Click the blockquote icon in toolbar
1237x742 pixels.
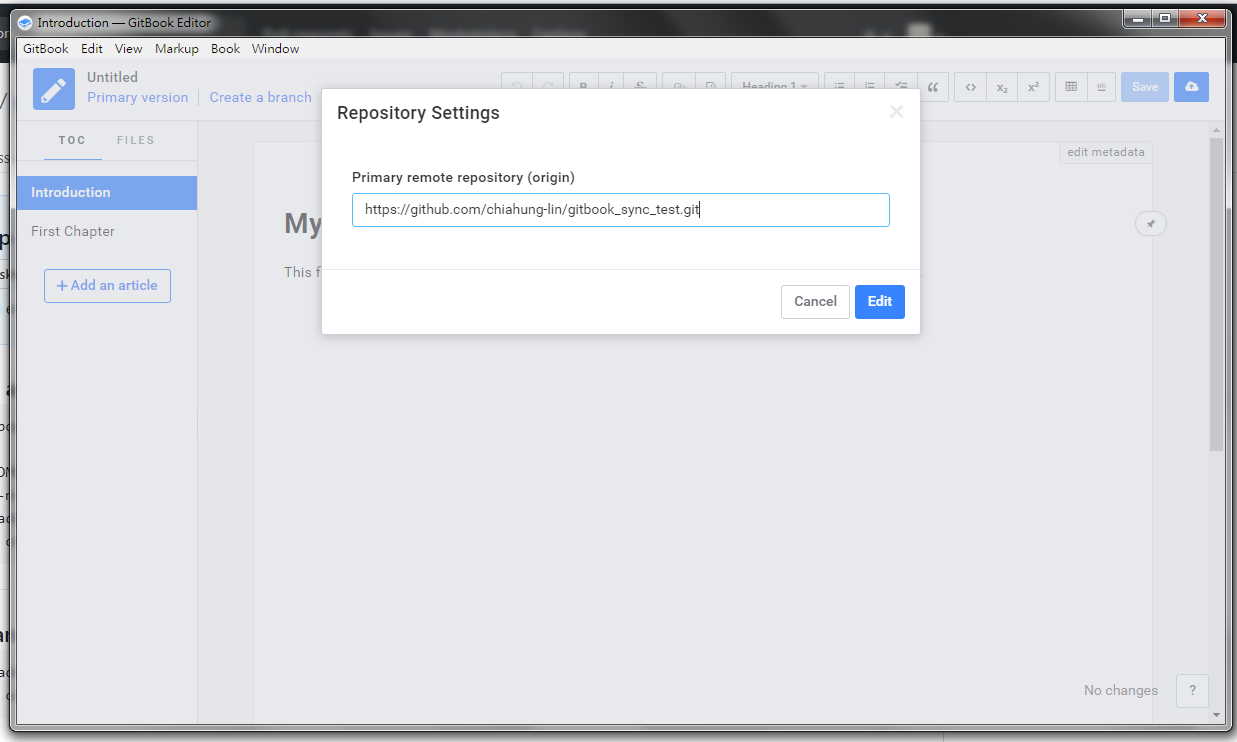[933, 87]
